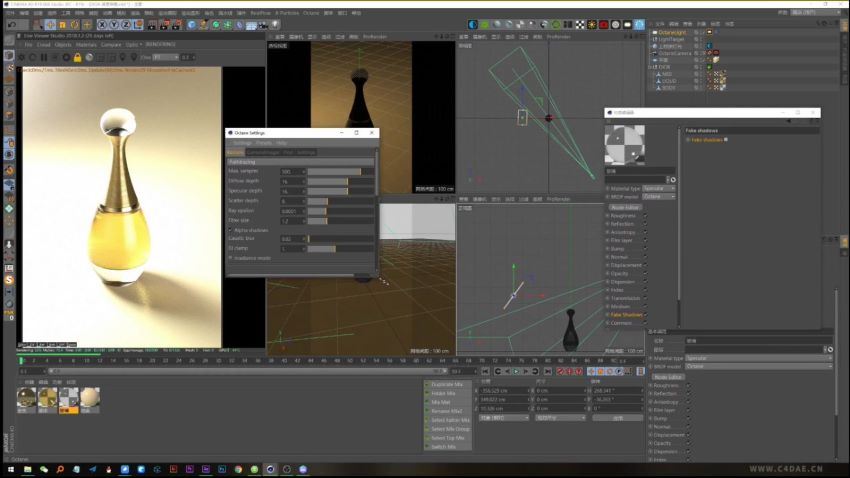Toggle the Irradiance mode checkbox

(231, 258)
